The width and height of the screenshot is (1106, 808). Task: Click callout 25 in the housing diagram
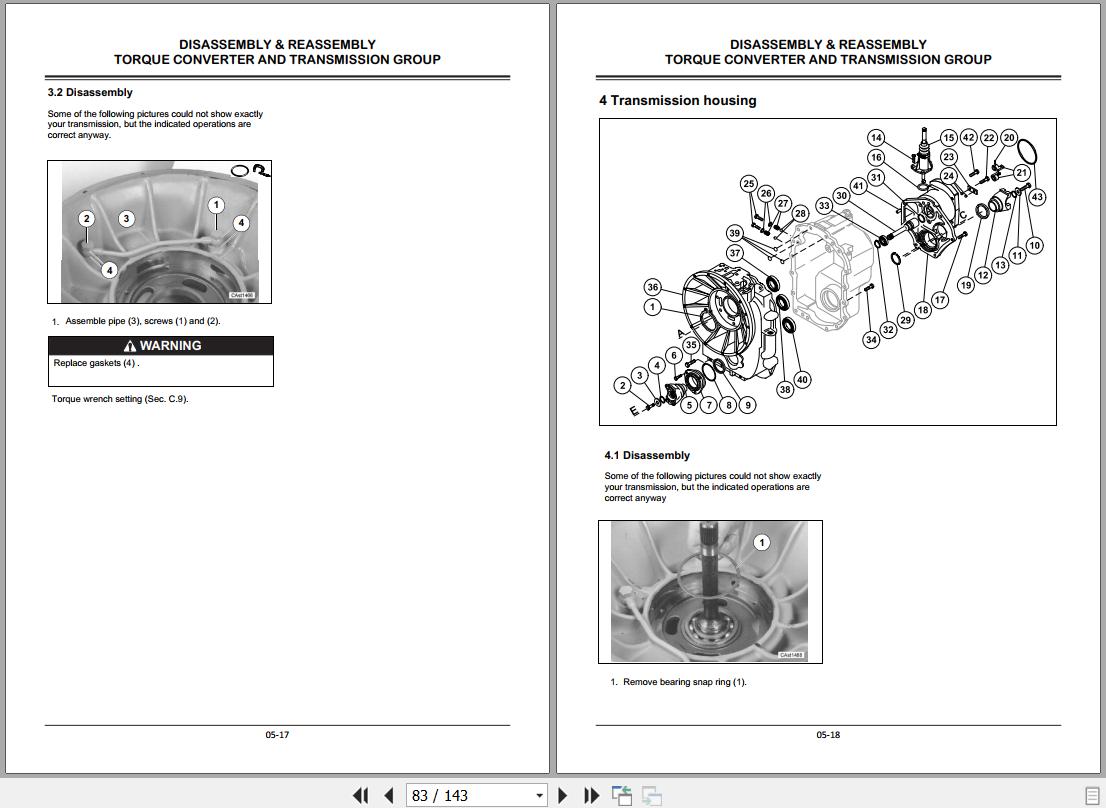coord(748,184)
